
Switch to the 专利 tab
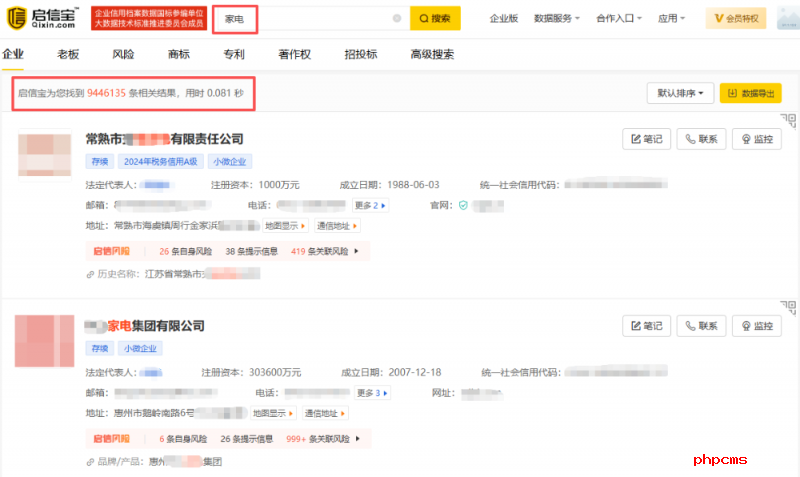coord(234,54)
